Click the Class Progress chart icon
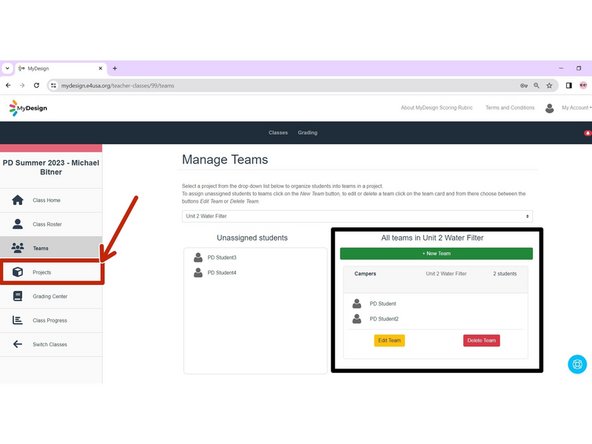 click(17, 320)
